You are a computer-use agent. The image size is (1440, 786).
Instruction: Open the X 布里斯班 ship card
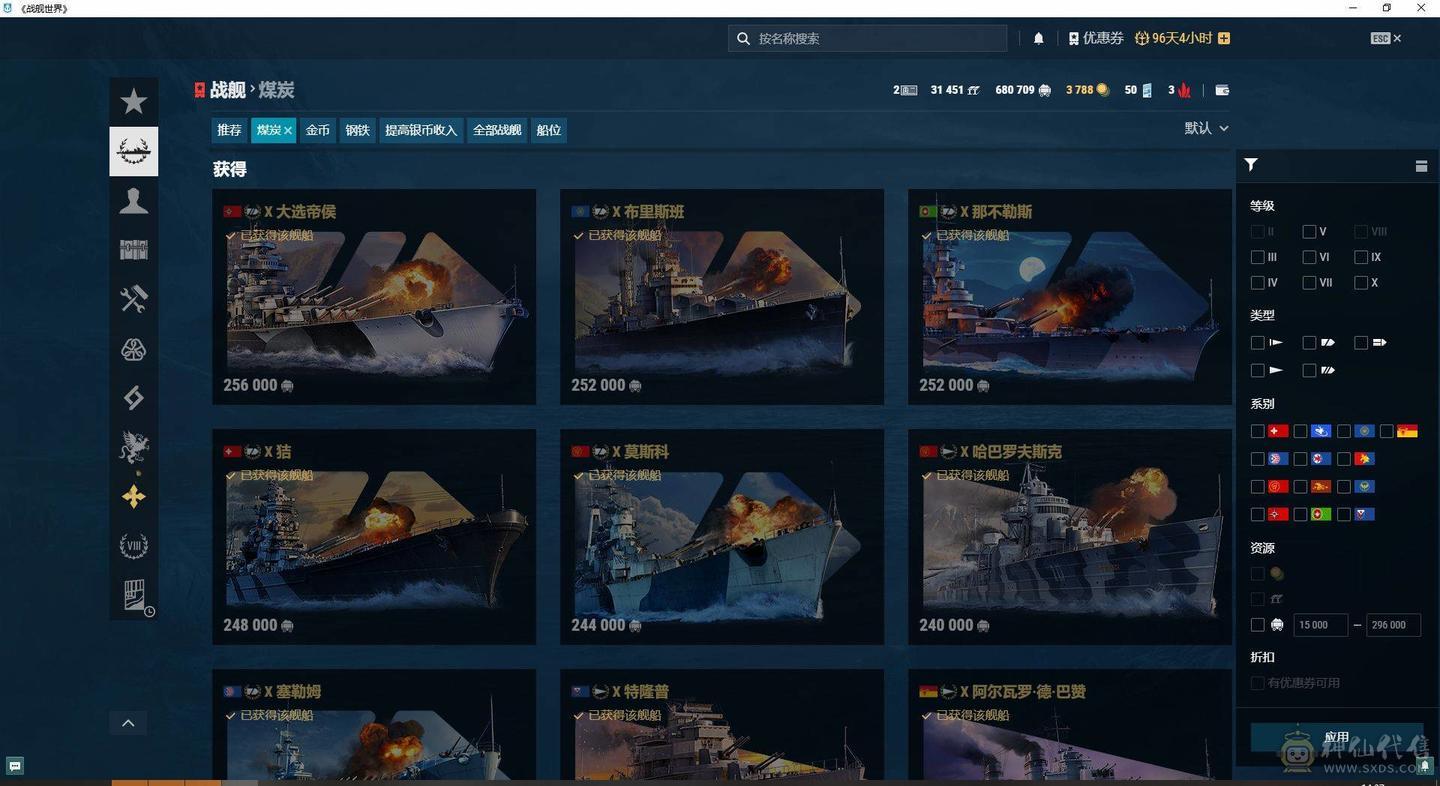(722, 297)
